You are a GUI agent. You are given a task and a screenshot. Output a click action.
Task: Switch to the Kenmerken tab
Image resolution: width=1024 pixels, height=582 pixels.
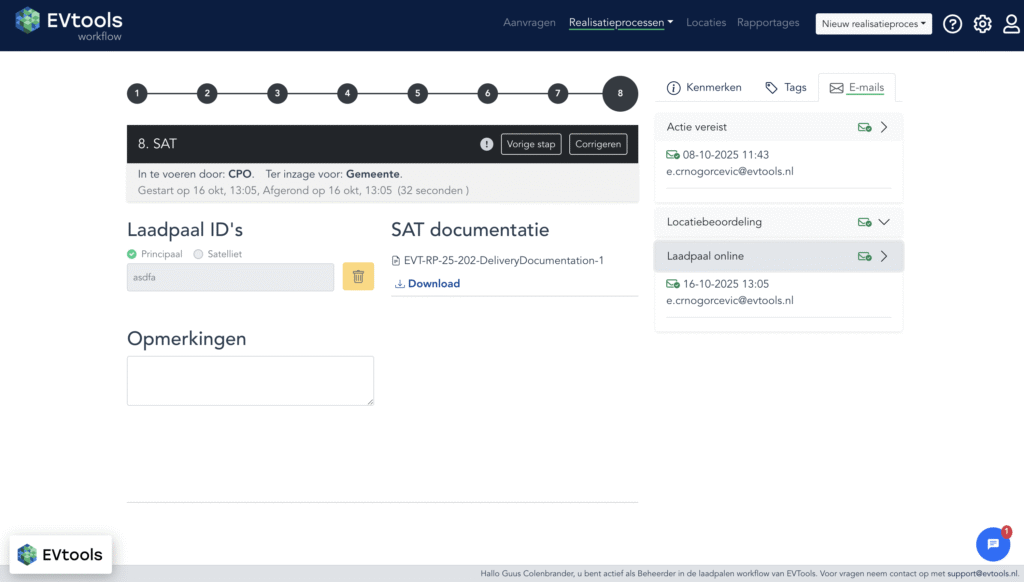pyautogui.click(x=704, y=88)
